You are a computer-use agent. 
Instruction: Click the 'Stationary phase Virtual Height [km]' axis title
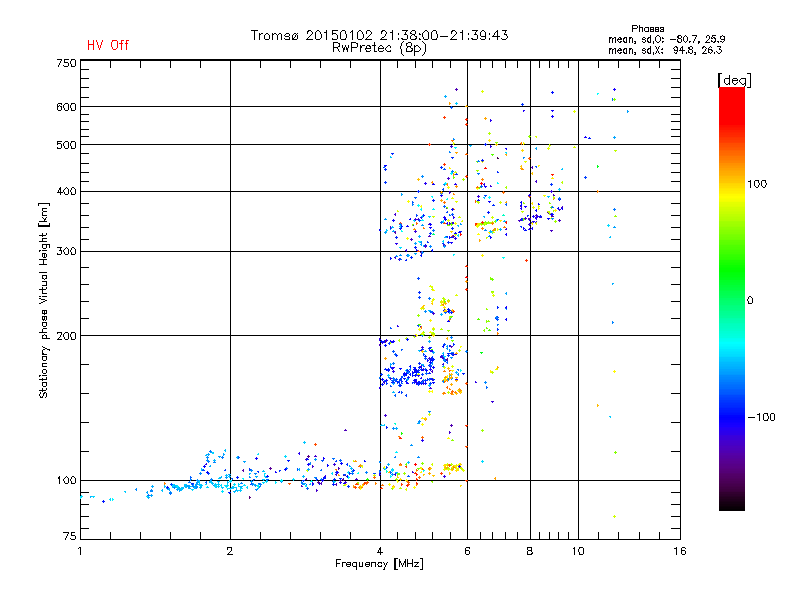click(44, 301)
